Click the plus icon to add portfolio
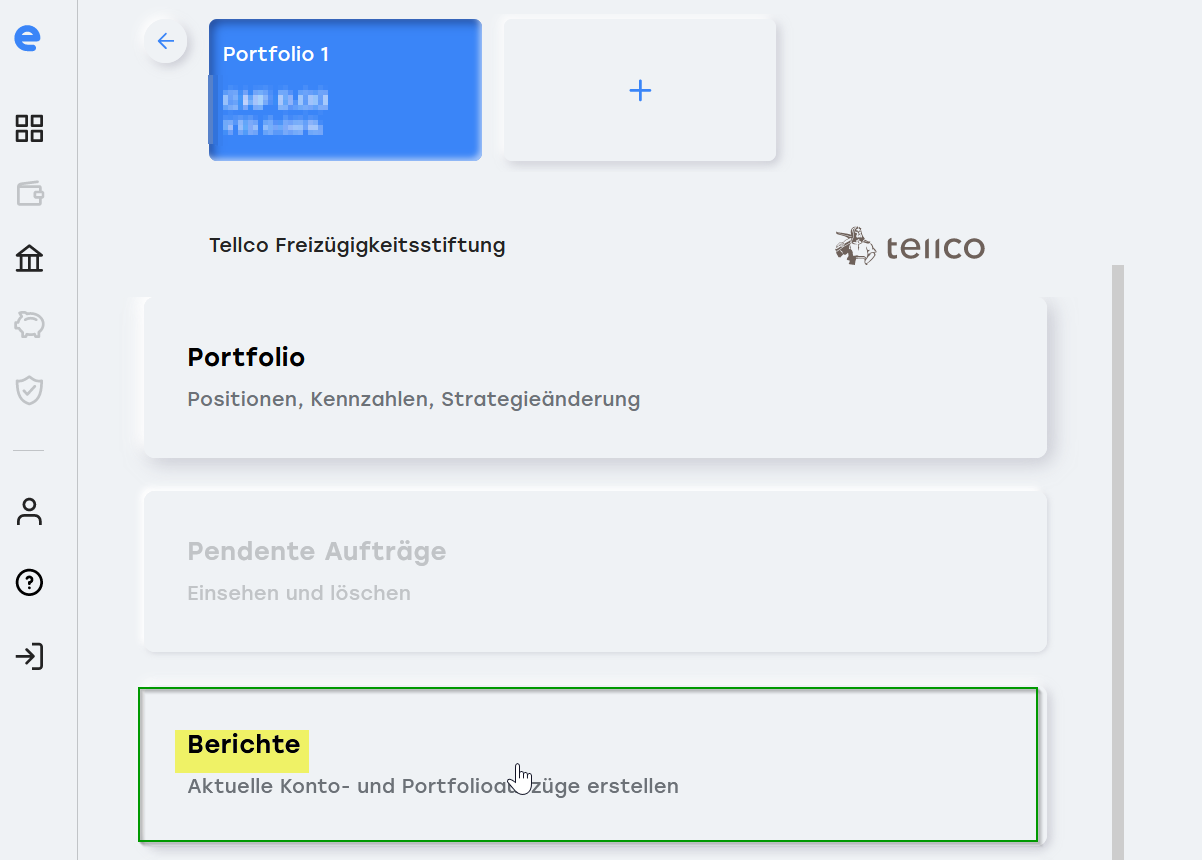The width and height of the screenshot is (1202, 860). click(x=640, y=91)
